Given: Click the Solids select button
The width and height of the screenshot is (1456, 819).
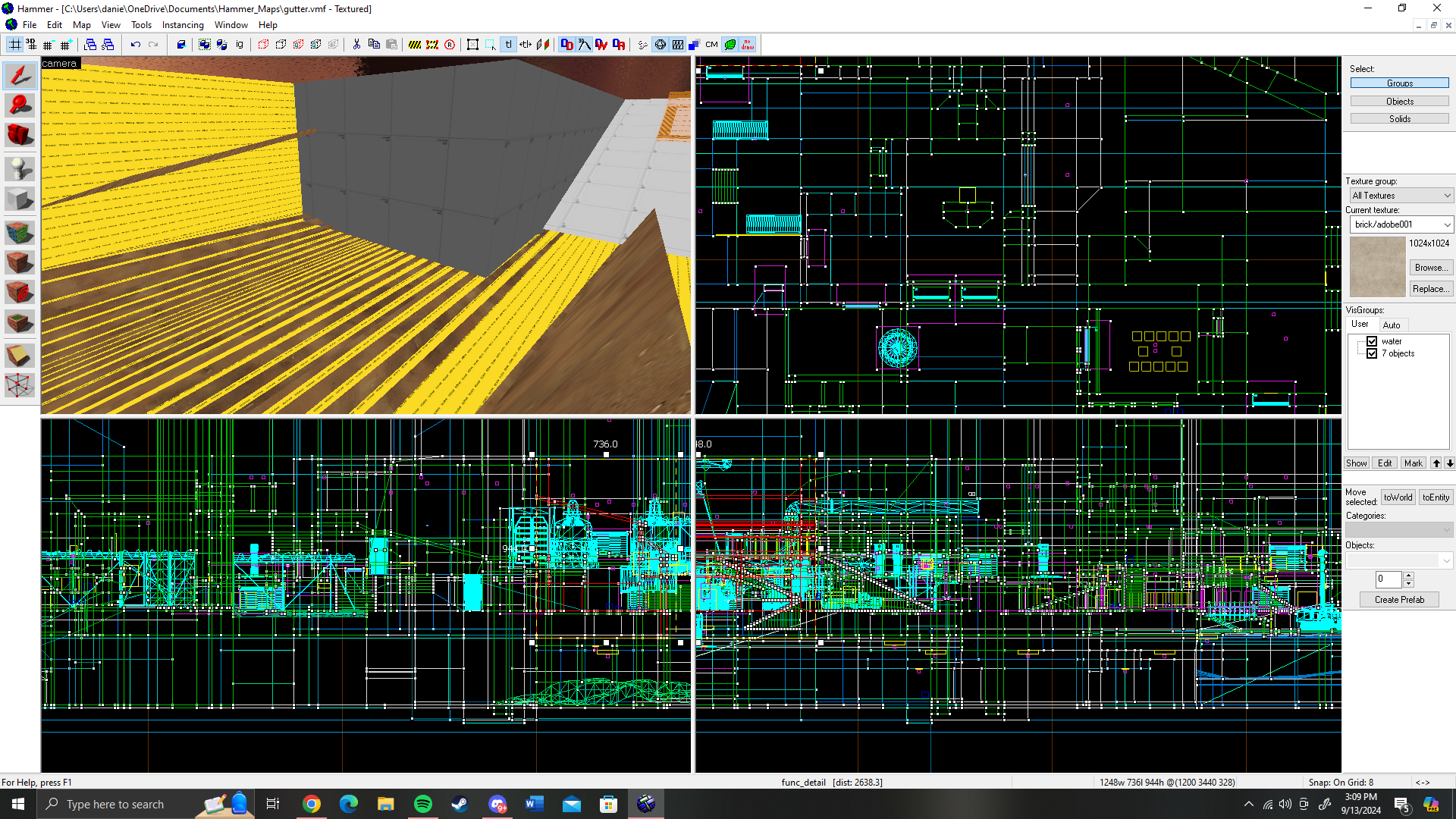Looking at the screenshot, I should tap(1399, 119).
